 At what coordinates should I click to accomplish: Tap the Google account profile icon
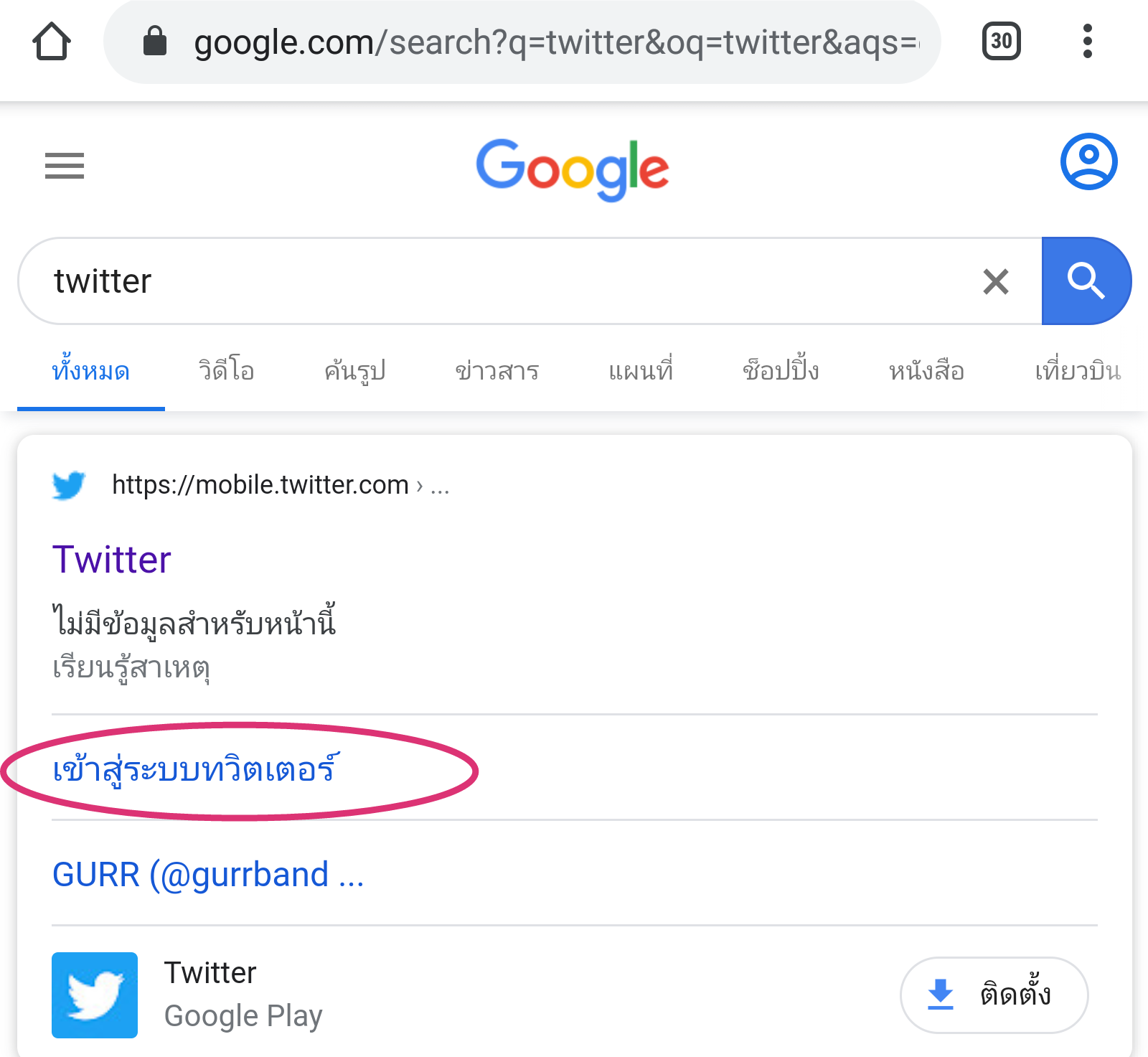(x=1088, y=161)
